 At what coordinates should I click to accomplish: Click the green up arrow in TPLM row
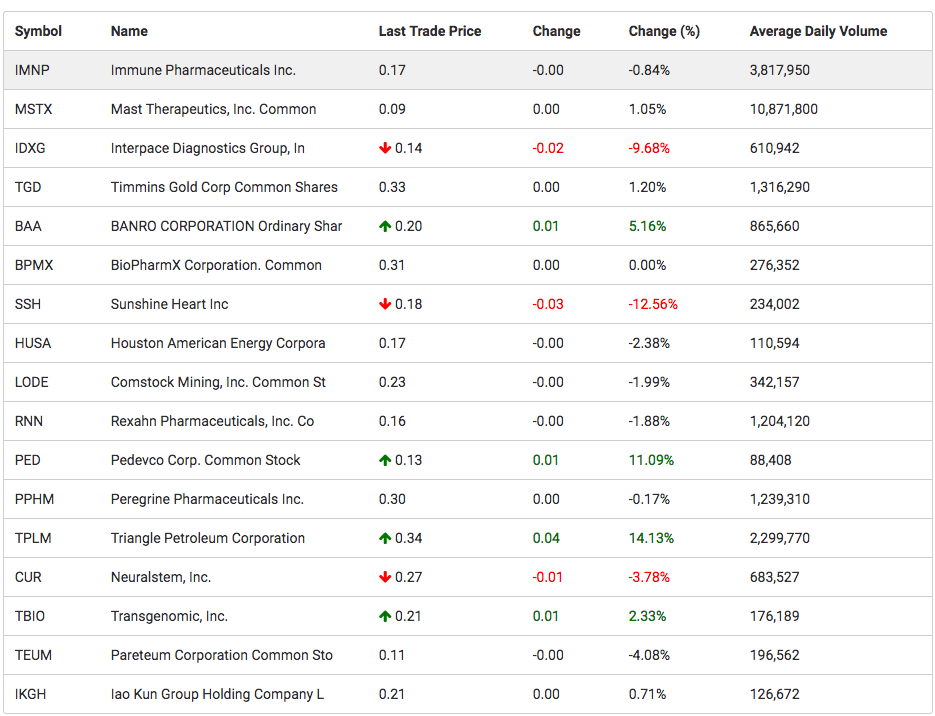pos(385,538)
